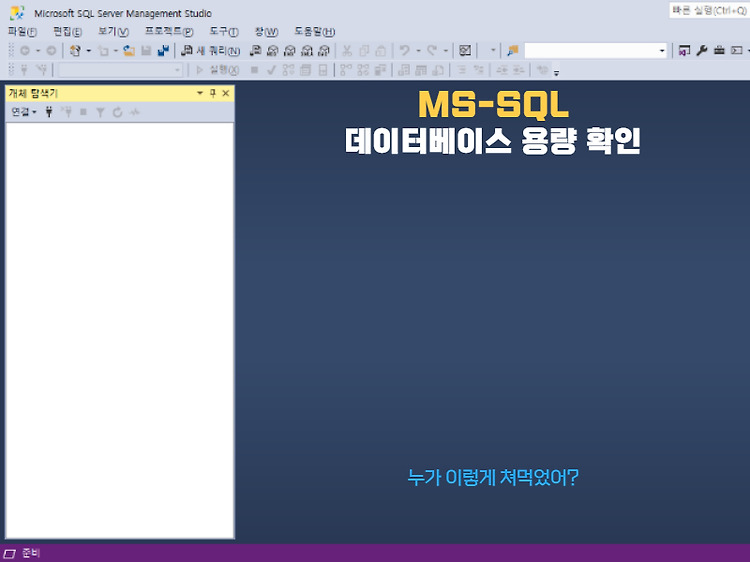The image size is (750, 562).
Task: Open the Toolbox icon
Action: [719, 50]
